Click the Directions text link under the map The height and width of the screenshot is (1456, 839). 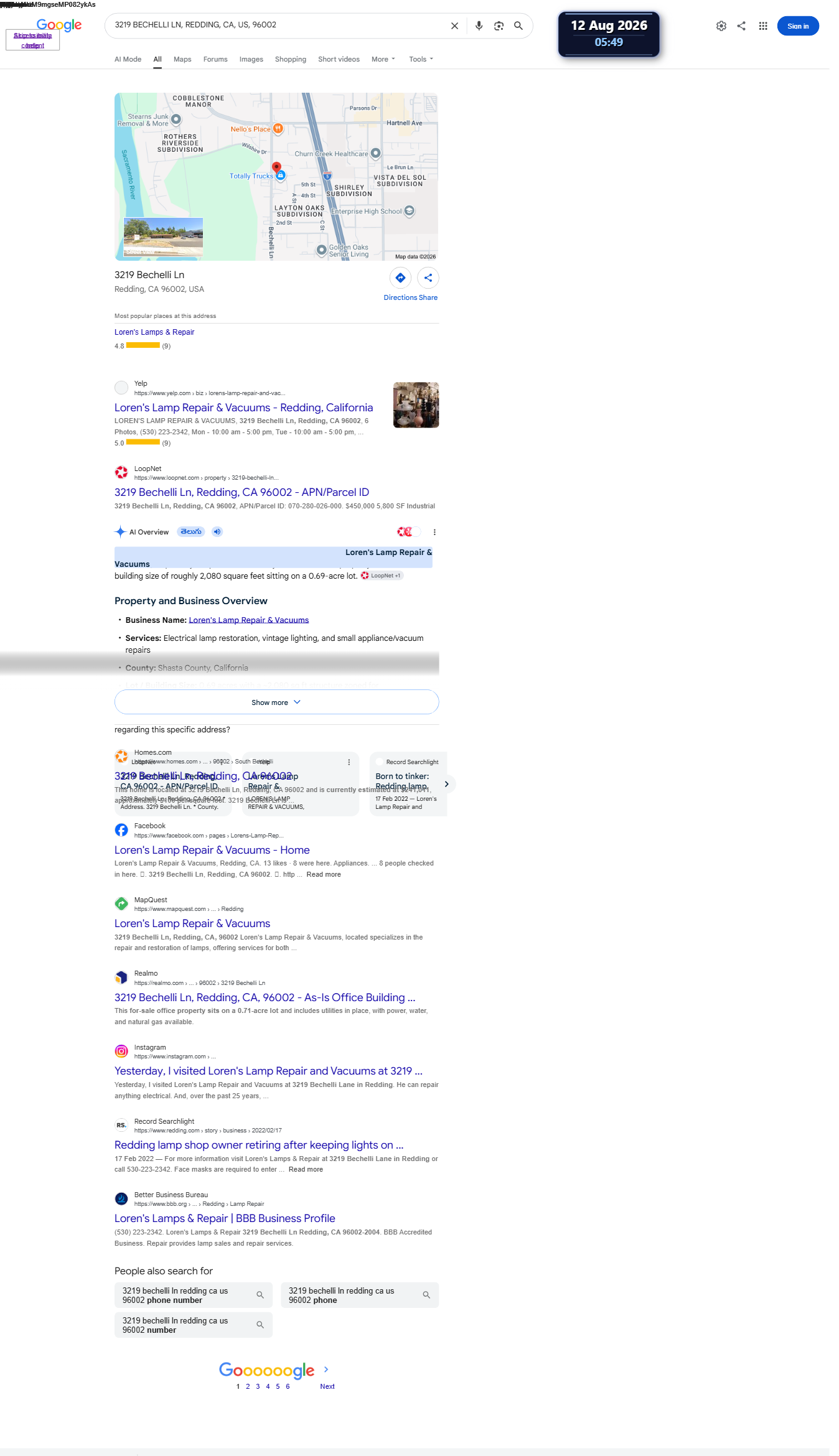point(400,297)
